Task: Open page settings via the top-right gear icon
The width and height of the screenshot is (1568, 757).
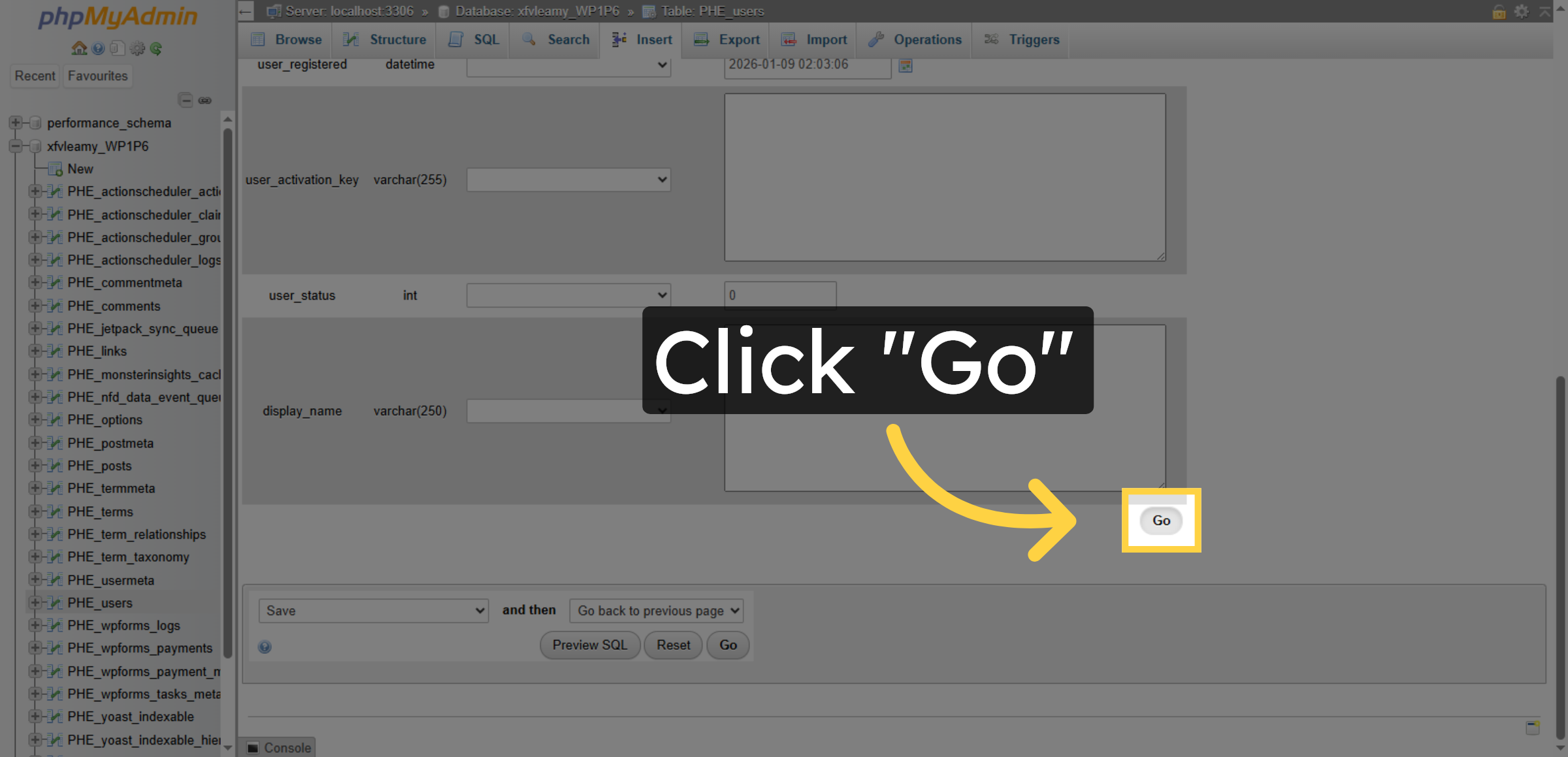Action: 1521,11
